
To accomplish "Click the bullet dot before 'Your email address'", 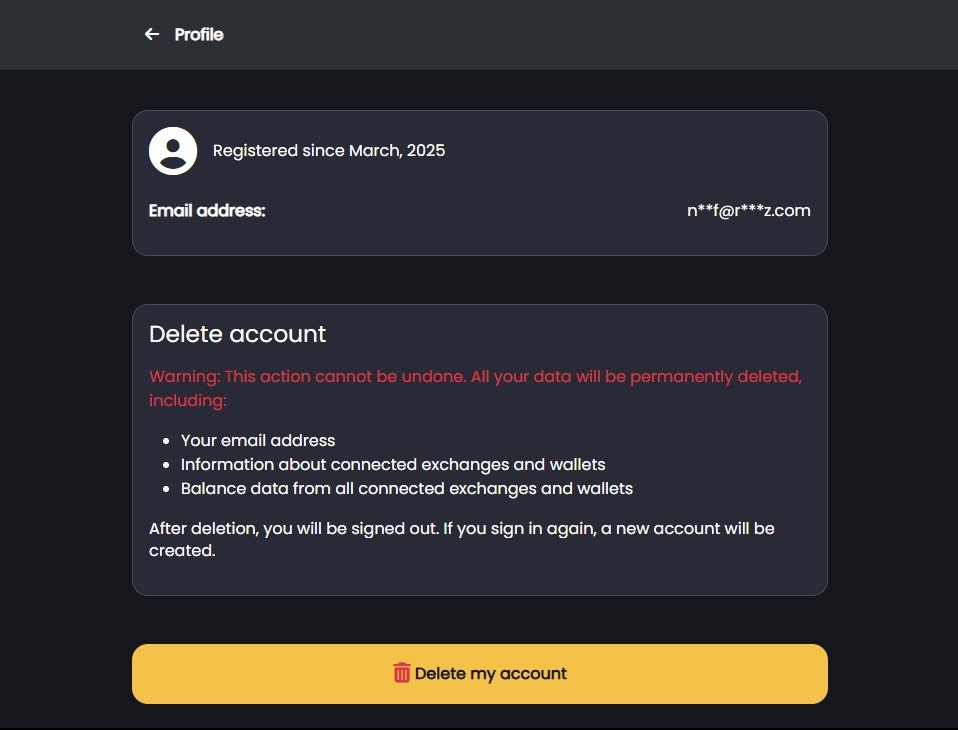I will (x=166, y=440).
